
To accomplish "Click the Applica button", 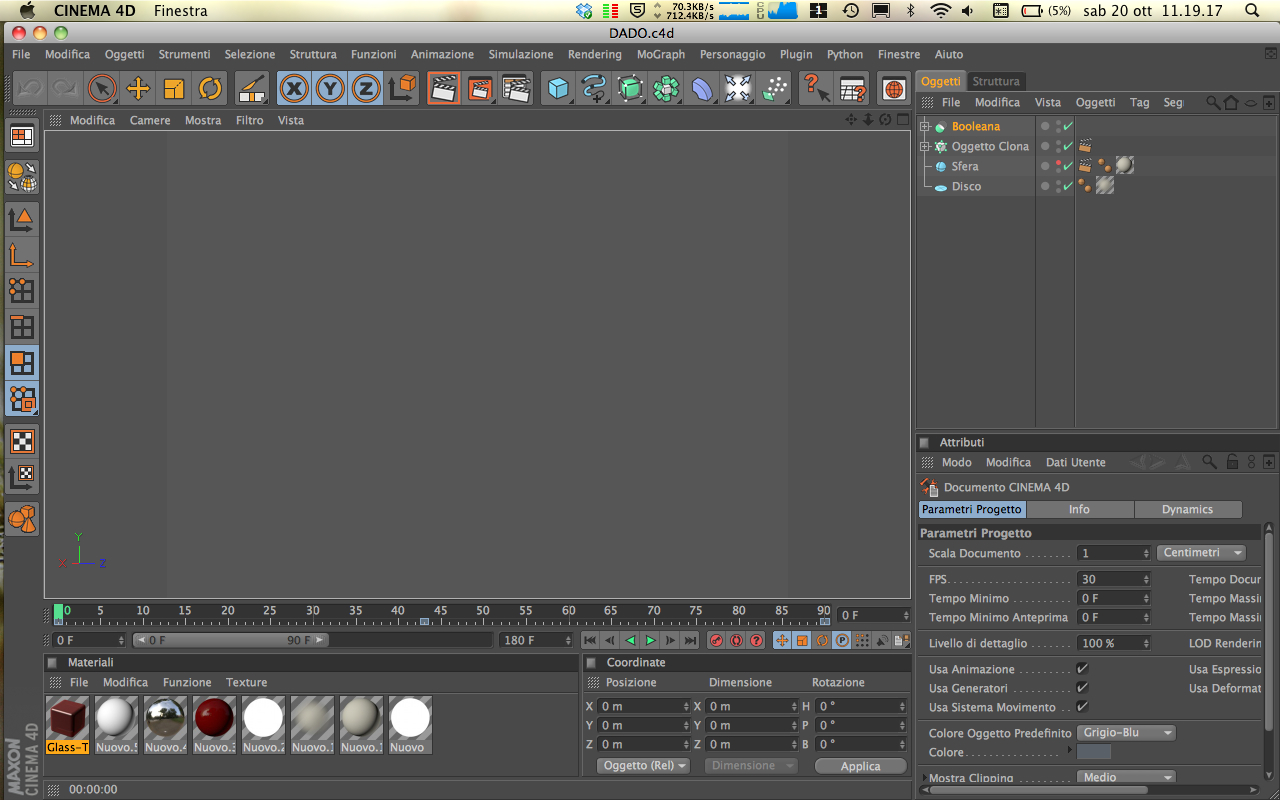I will [860, 766].
